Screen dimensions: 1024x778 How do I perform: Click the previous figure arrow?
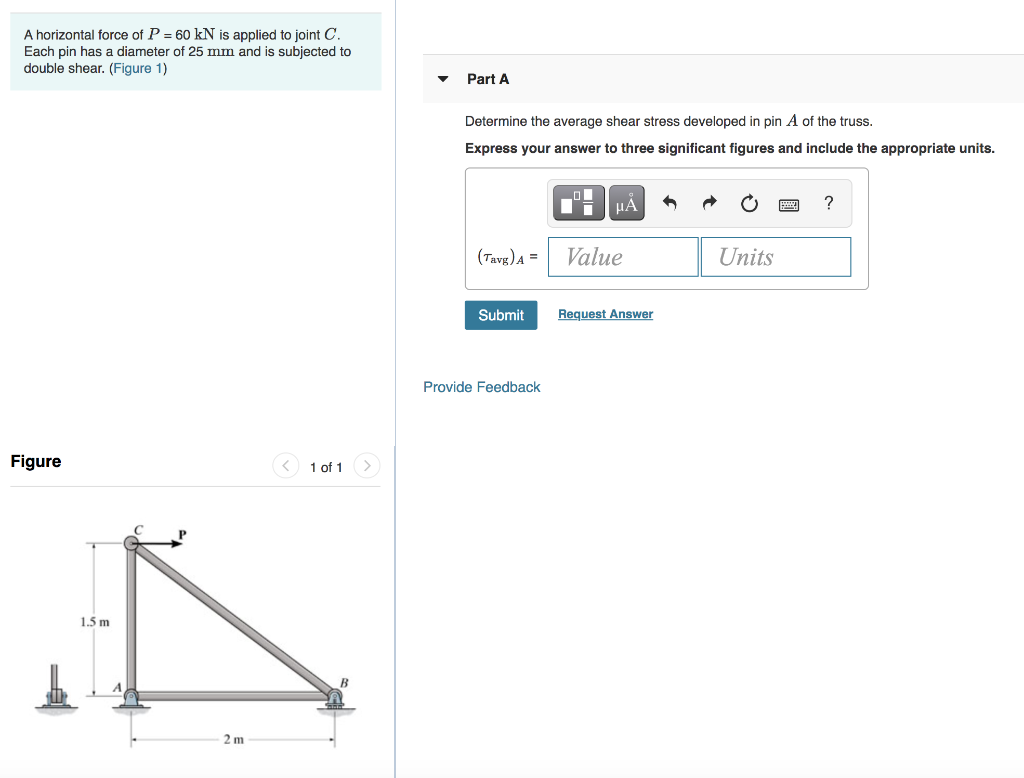285,466
